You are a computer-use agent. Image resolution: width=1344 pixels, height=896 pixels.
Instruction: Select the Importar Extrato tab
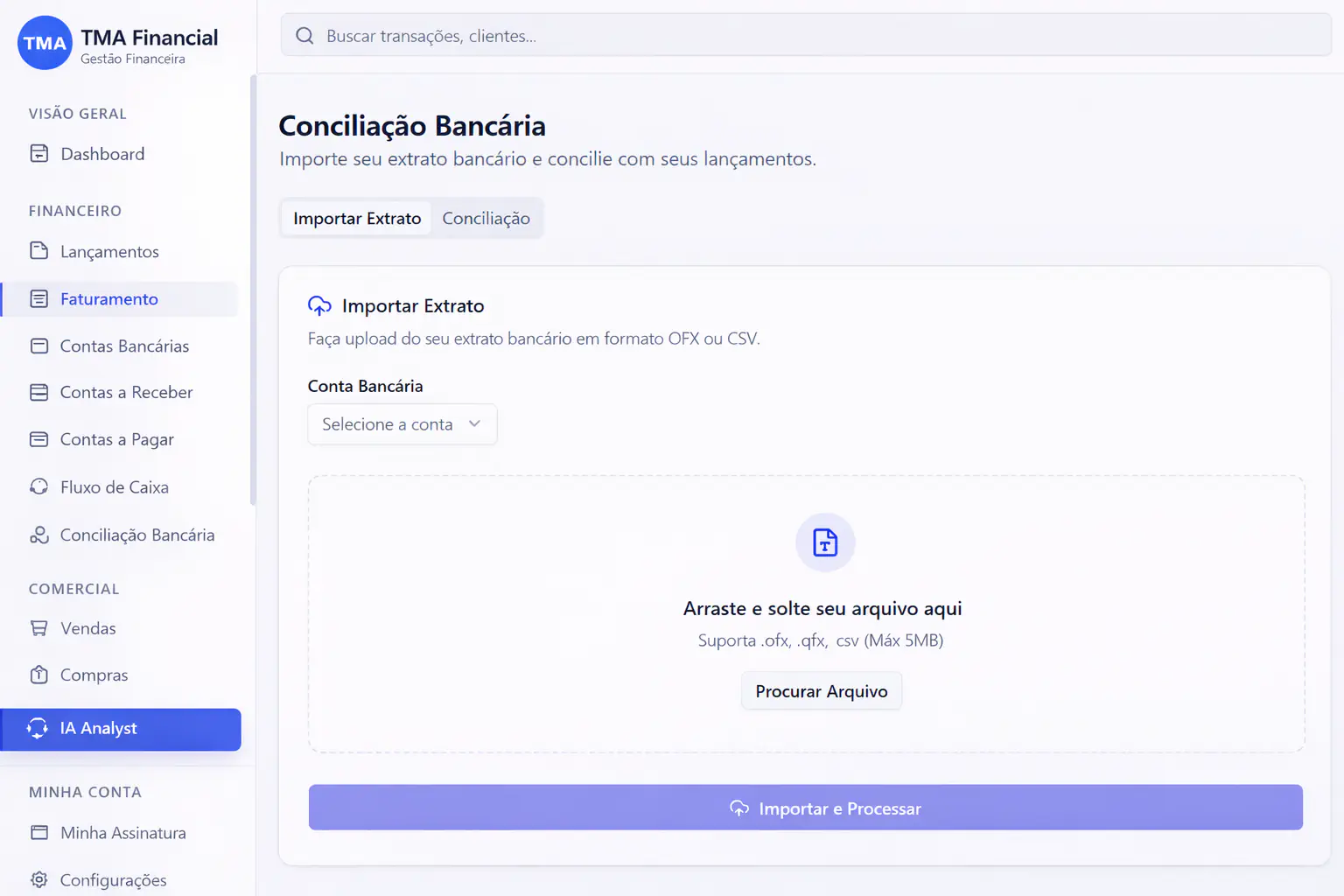(357, 218)
